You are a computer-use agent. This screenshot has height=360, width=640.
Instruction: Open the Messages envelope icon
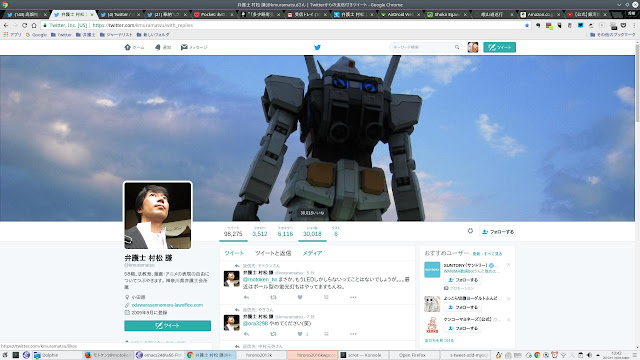[x=184, y=47]
